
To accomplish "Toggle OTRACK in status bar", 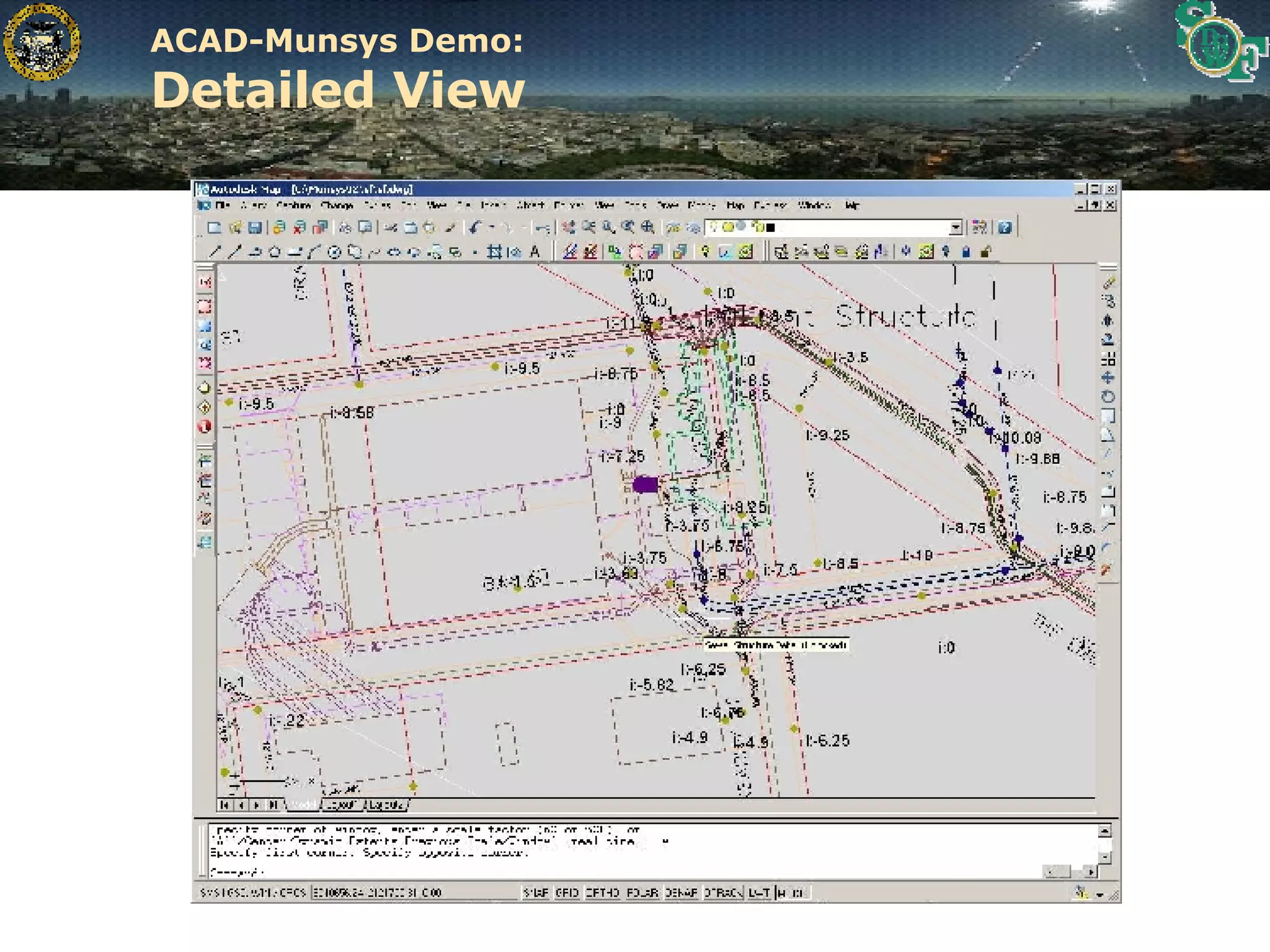I will pos(722,892).
